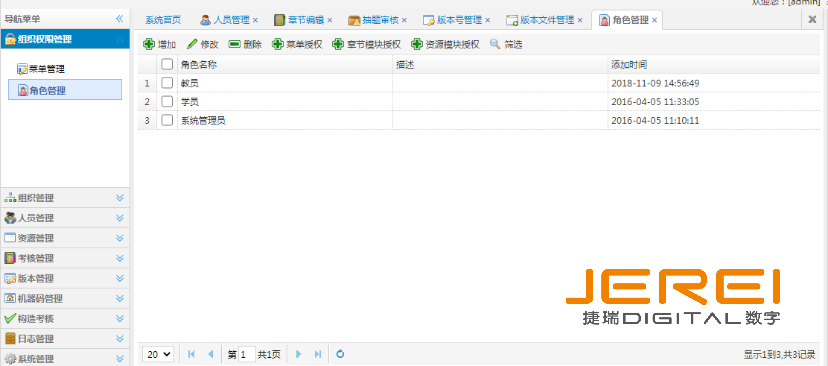Click the refresh icon in the pagination bar

click(340, 354)
